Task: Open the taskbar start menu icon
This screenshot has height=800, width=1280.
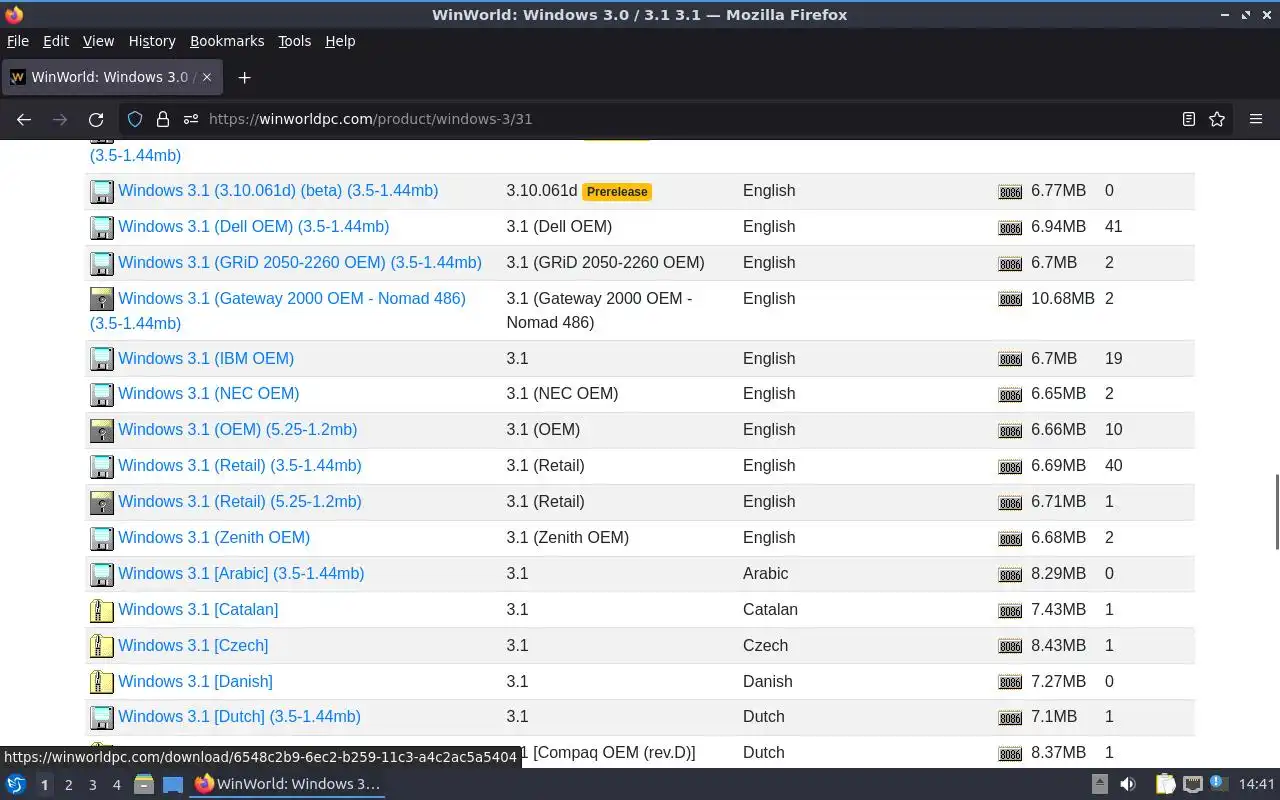Action: (x=16, y=784)
